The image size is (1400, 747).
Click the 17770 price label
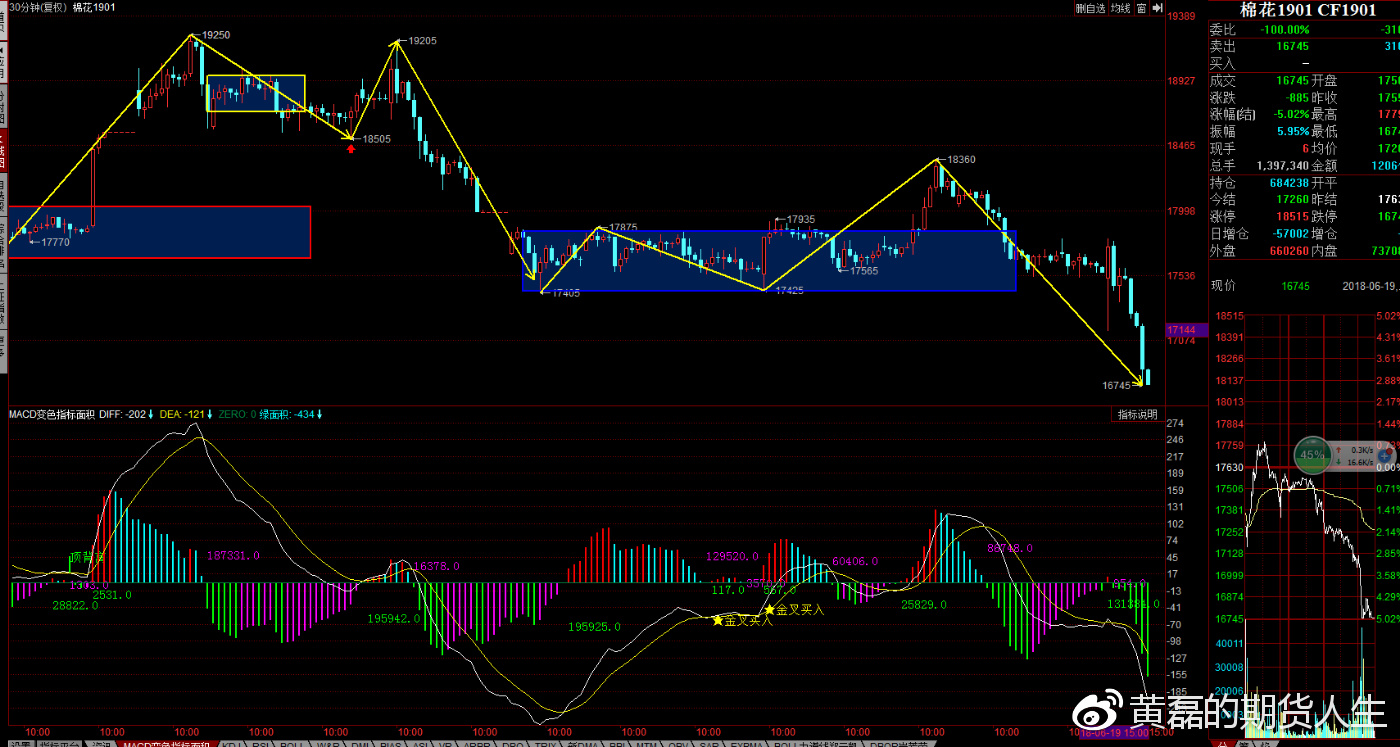pos(55,242)
